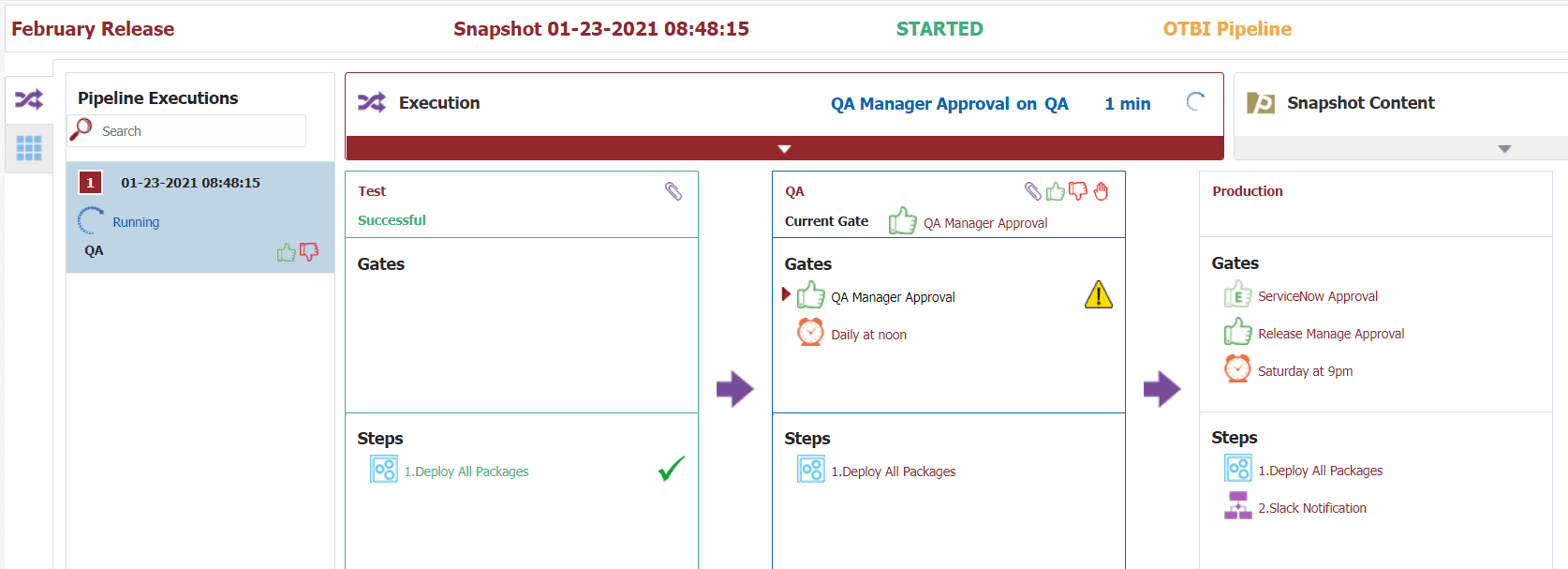Open the Production stage title
Screen dimensions: 1568x569
tap(1248, 191)
